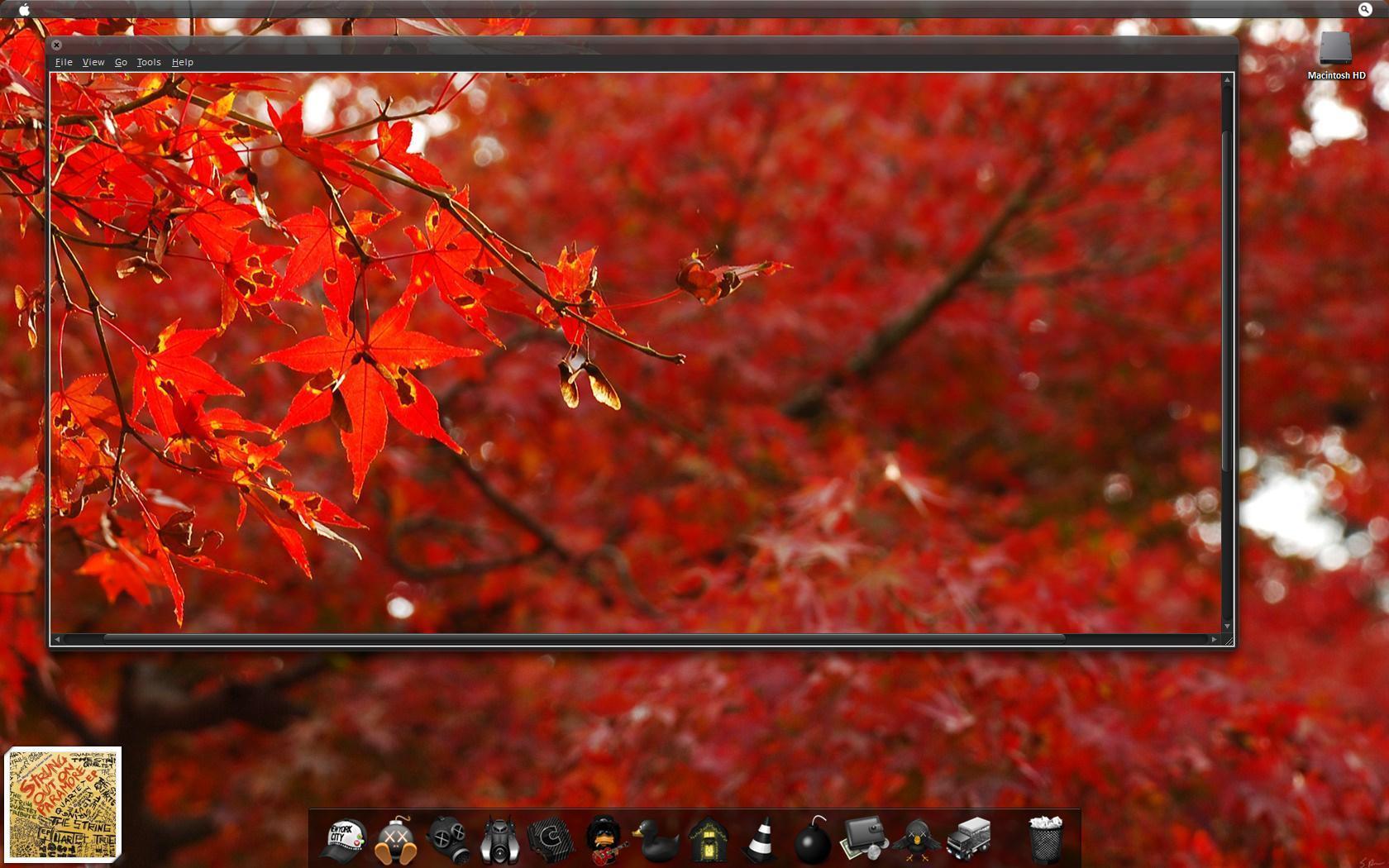Open the round black bomb dock icon
The image size is (1389, 868).
[x=813, y=841]
